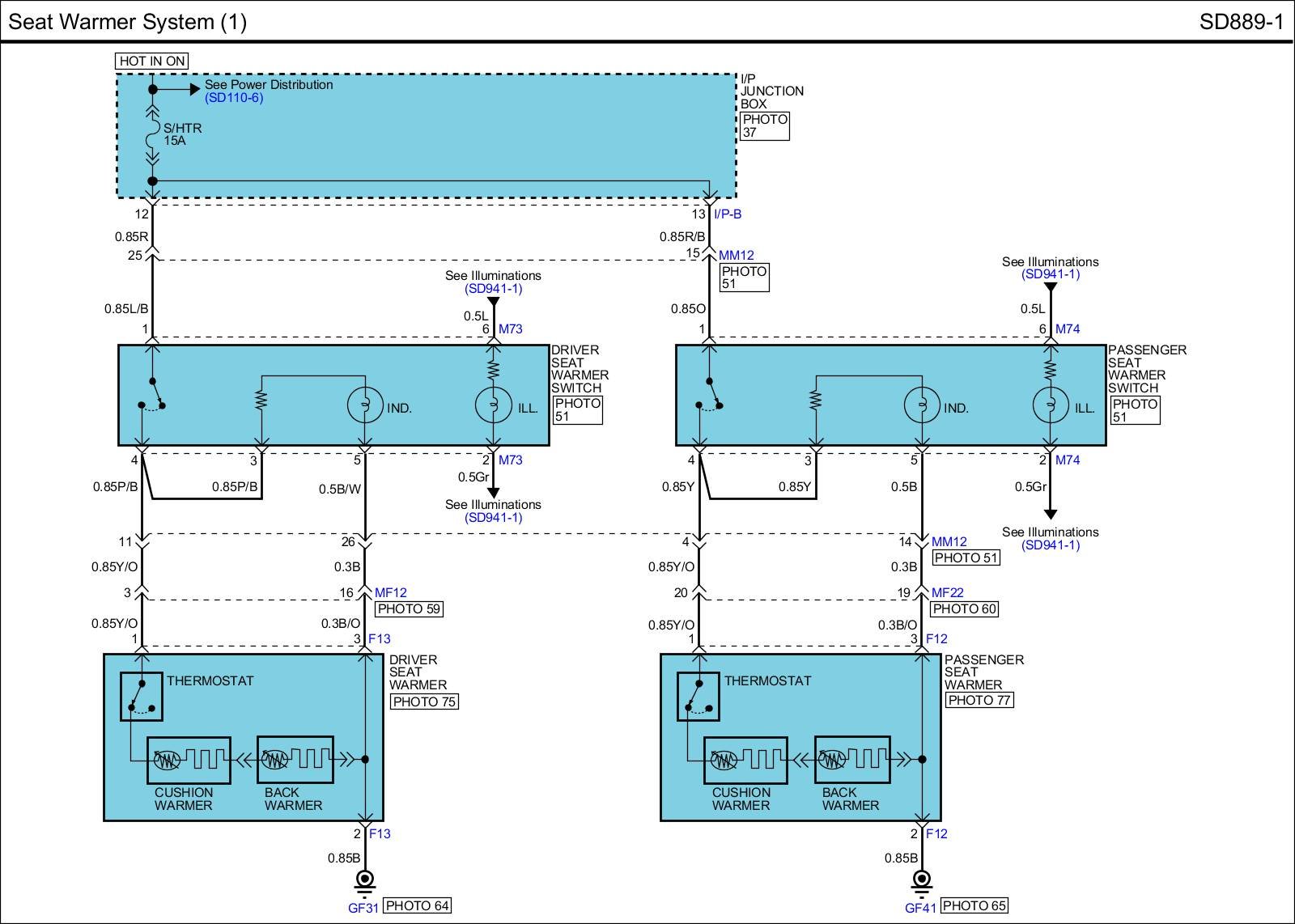This screenshot has height=924, width=1295.
Task: Open the SD110-6 power distribution link
Action: (234, 98)
